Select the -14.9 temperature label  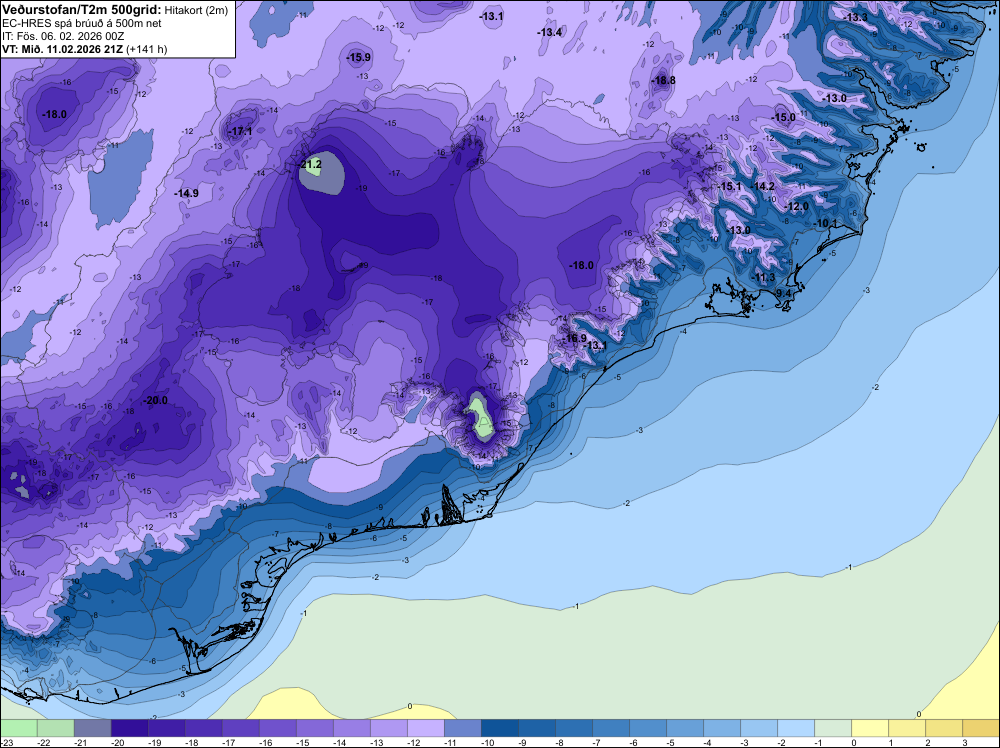pos(188,193)
